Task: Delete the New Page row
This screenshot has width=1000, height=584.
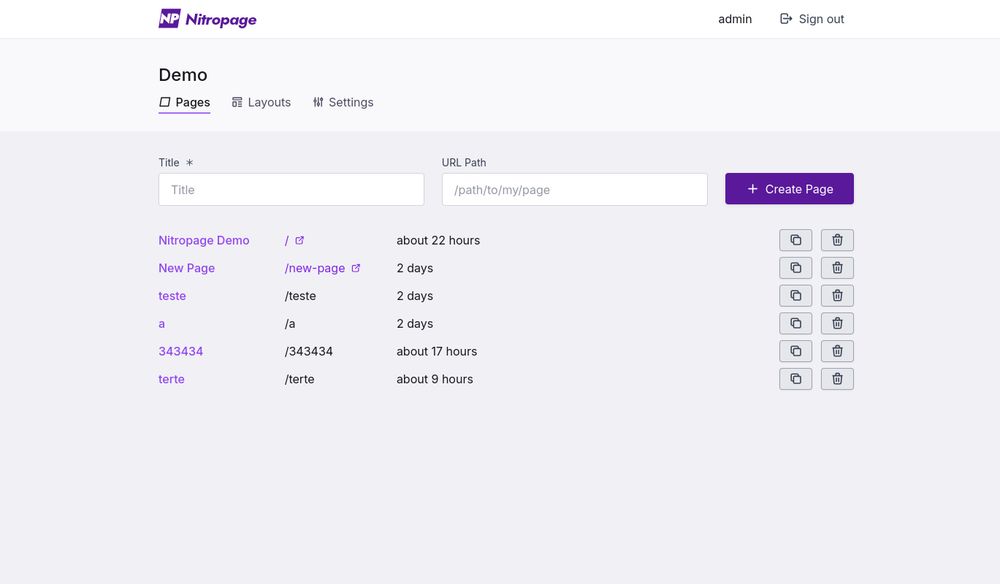Action: click(837, 268)
